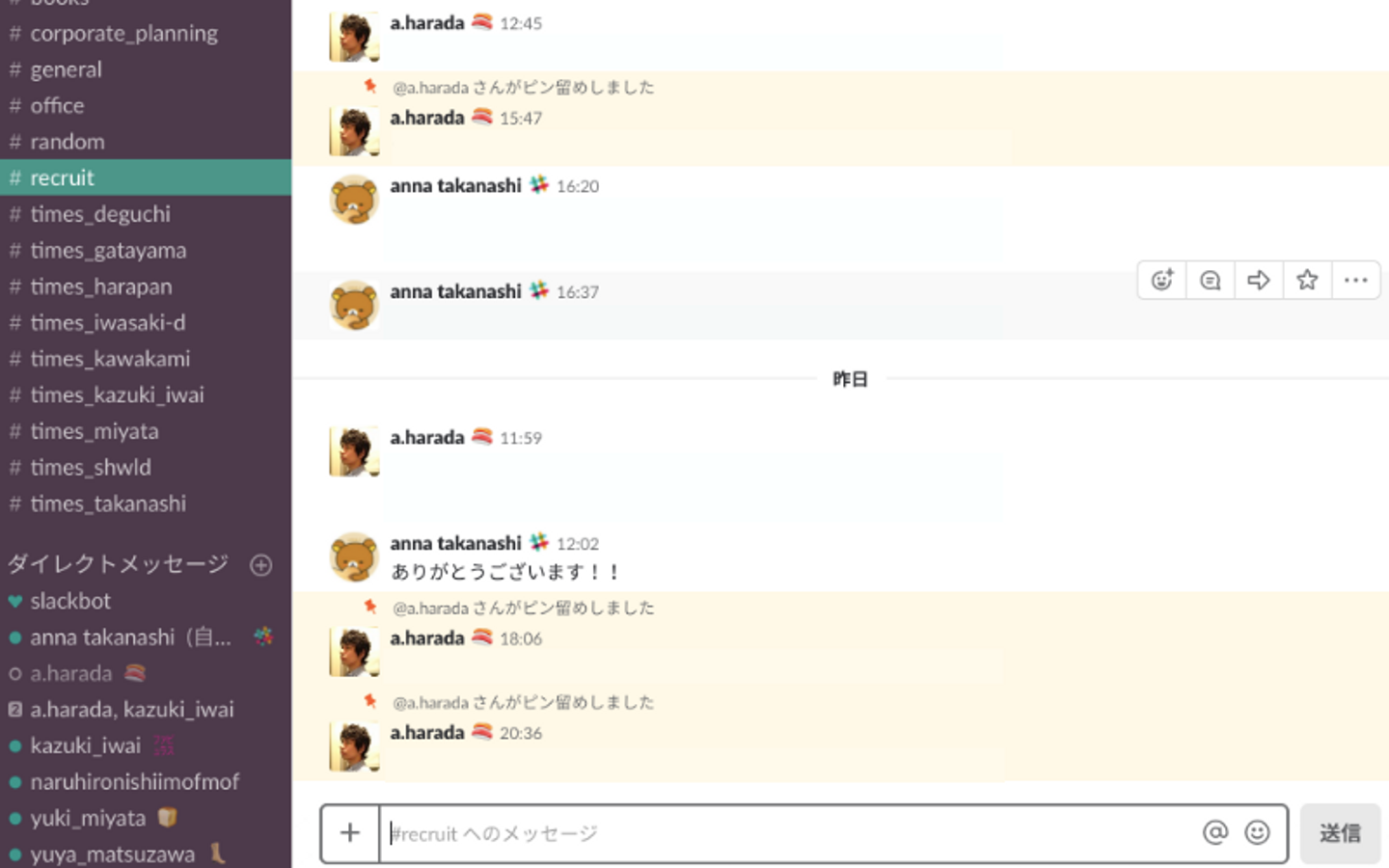Screen dimensions: 1389x868
Task: Share the message with the arrow icon
Action: (x=1259, y=281)
